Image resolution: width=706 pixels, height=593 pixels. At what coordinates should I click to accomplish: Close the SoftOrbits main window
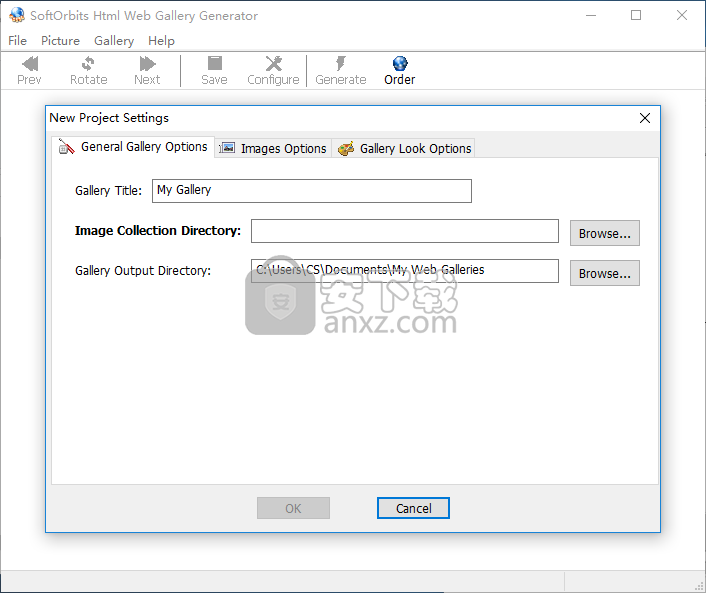pos(682,15)
